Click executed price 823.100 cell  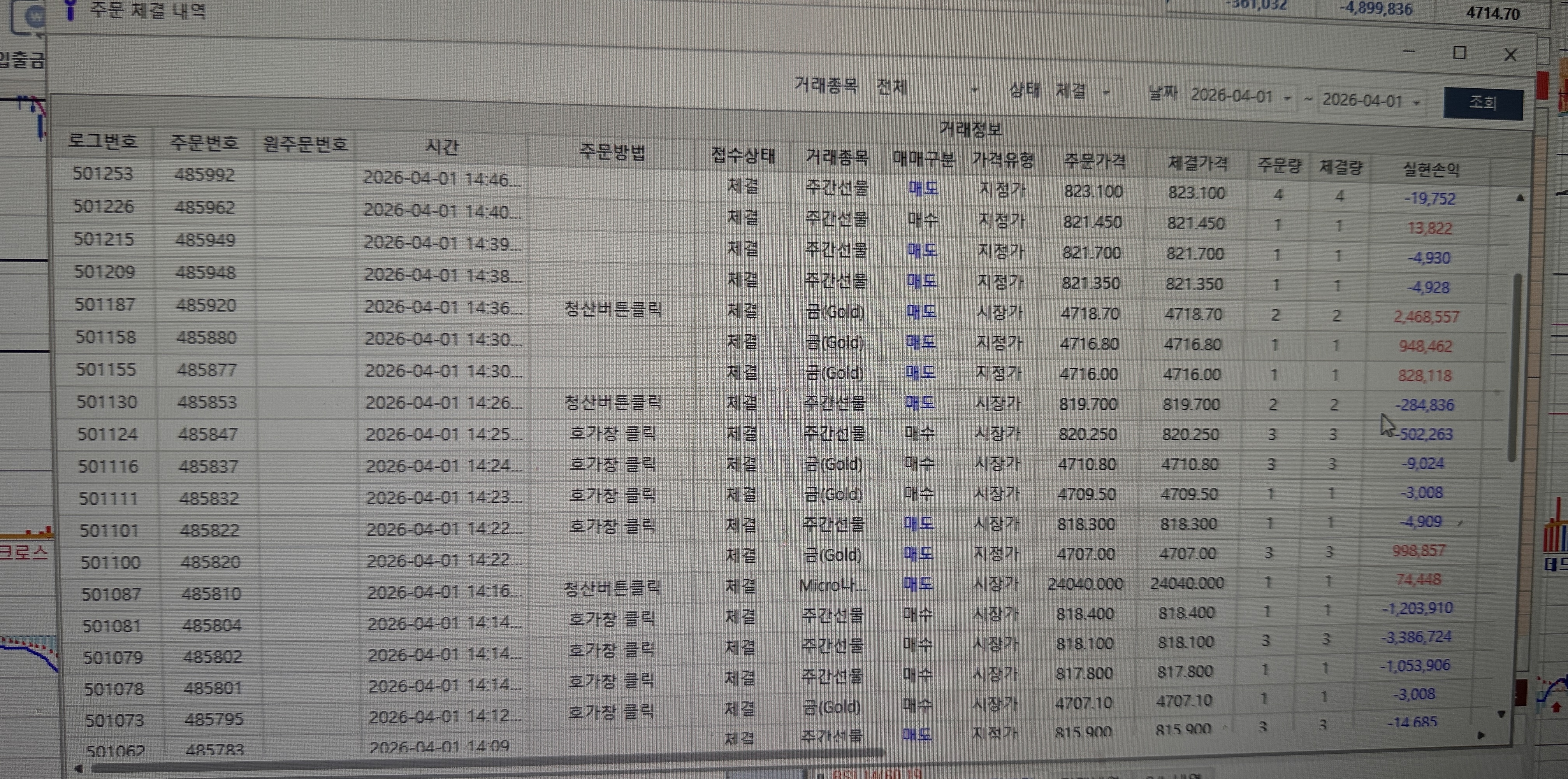tap(1196, 193)
